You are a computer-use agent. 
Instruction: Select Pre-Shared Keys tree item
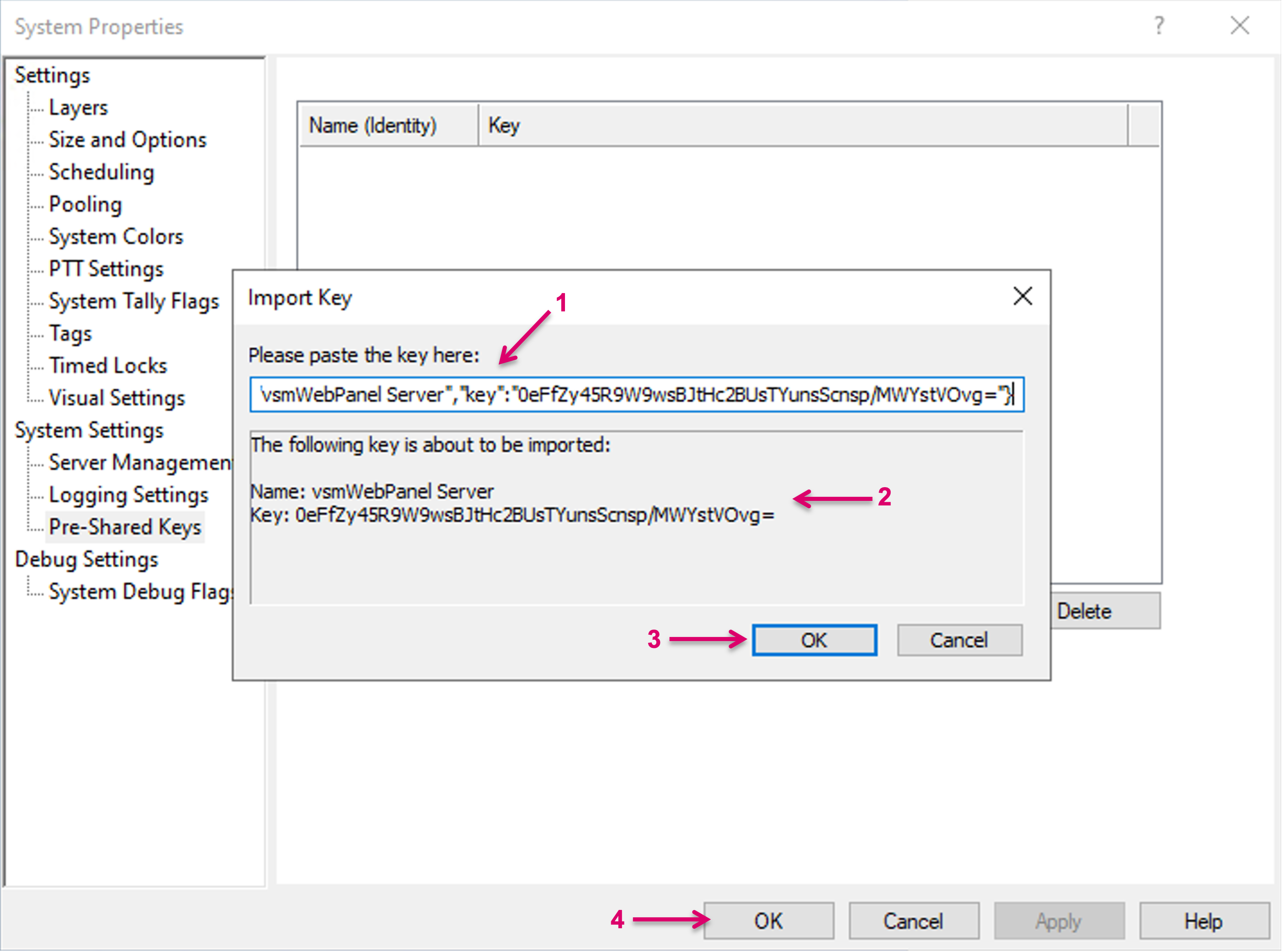pos(125,527)
